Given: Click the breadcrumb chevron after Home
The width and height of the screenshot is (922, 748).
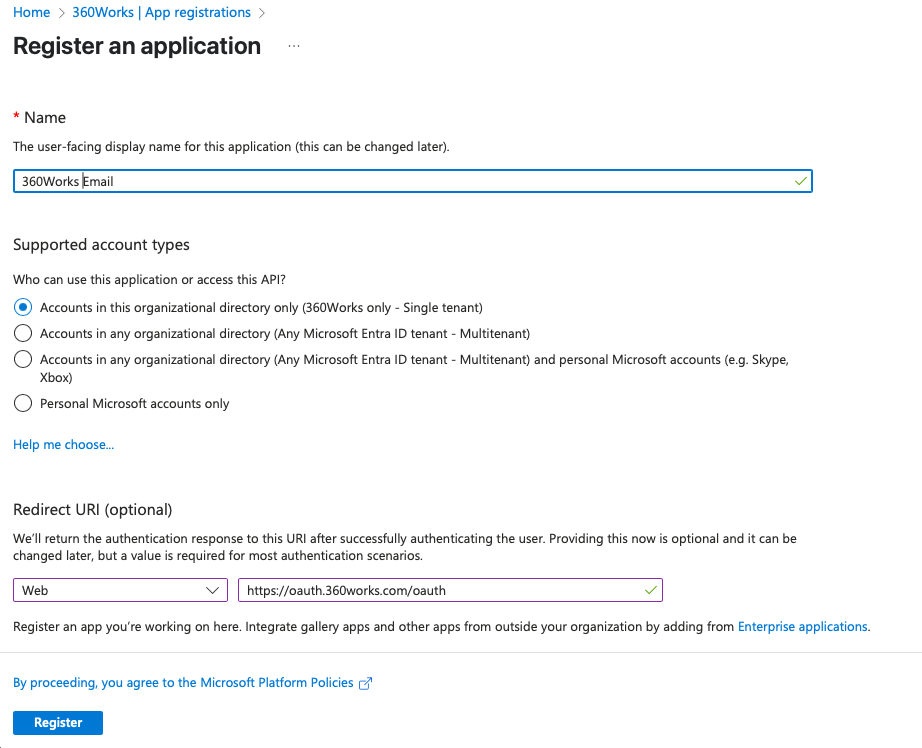Looking at the screenshot, I should 61,13.
